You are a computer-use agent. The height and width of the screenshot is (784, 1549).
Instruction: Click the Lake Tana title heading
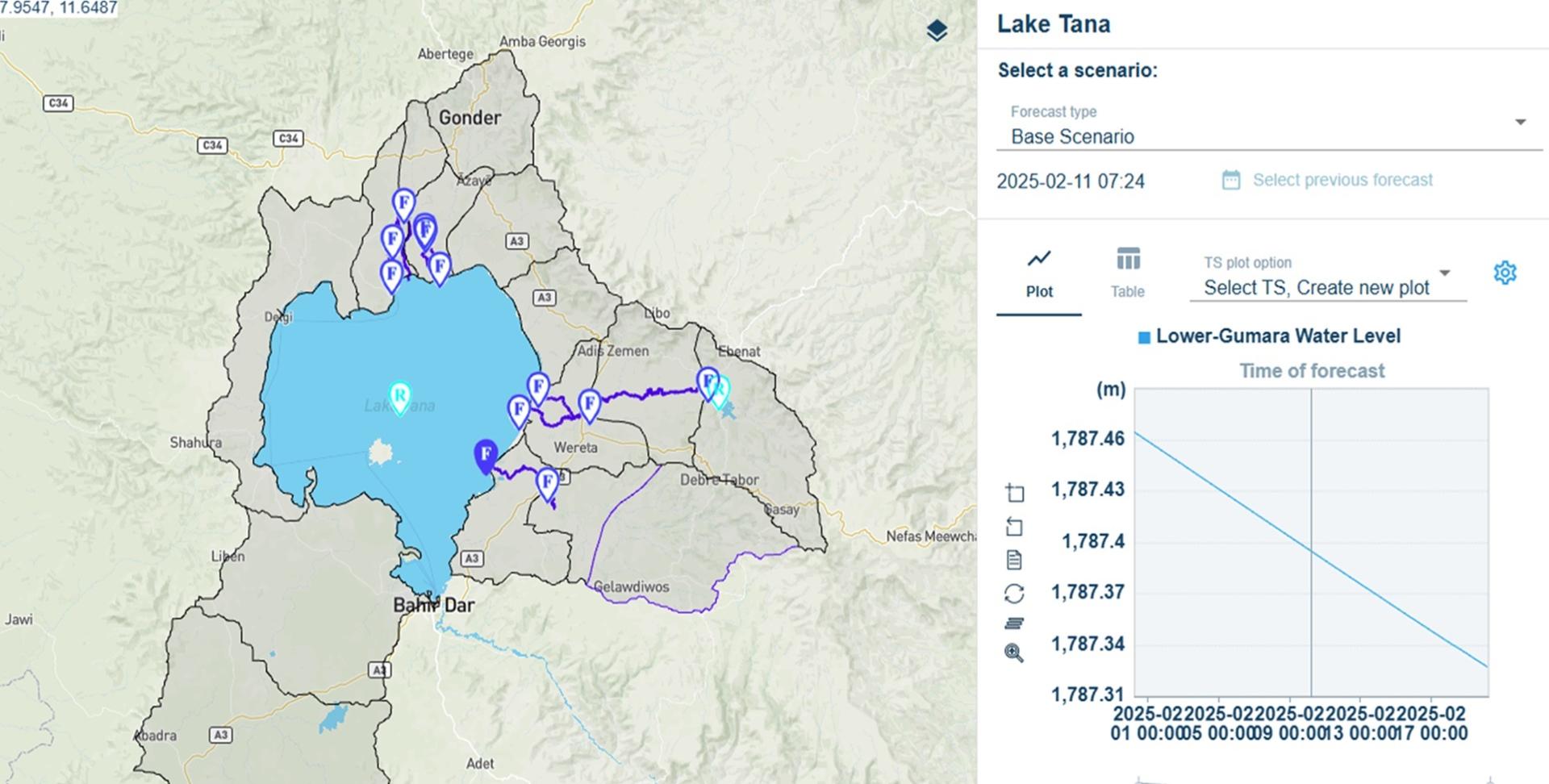click(x=1054, y=24)
